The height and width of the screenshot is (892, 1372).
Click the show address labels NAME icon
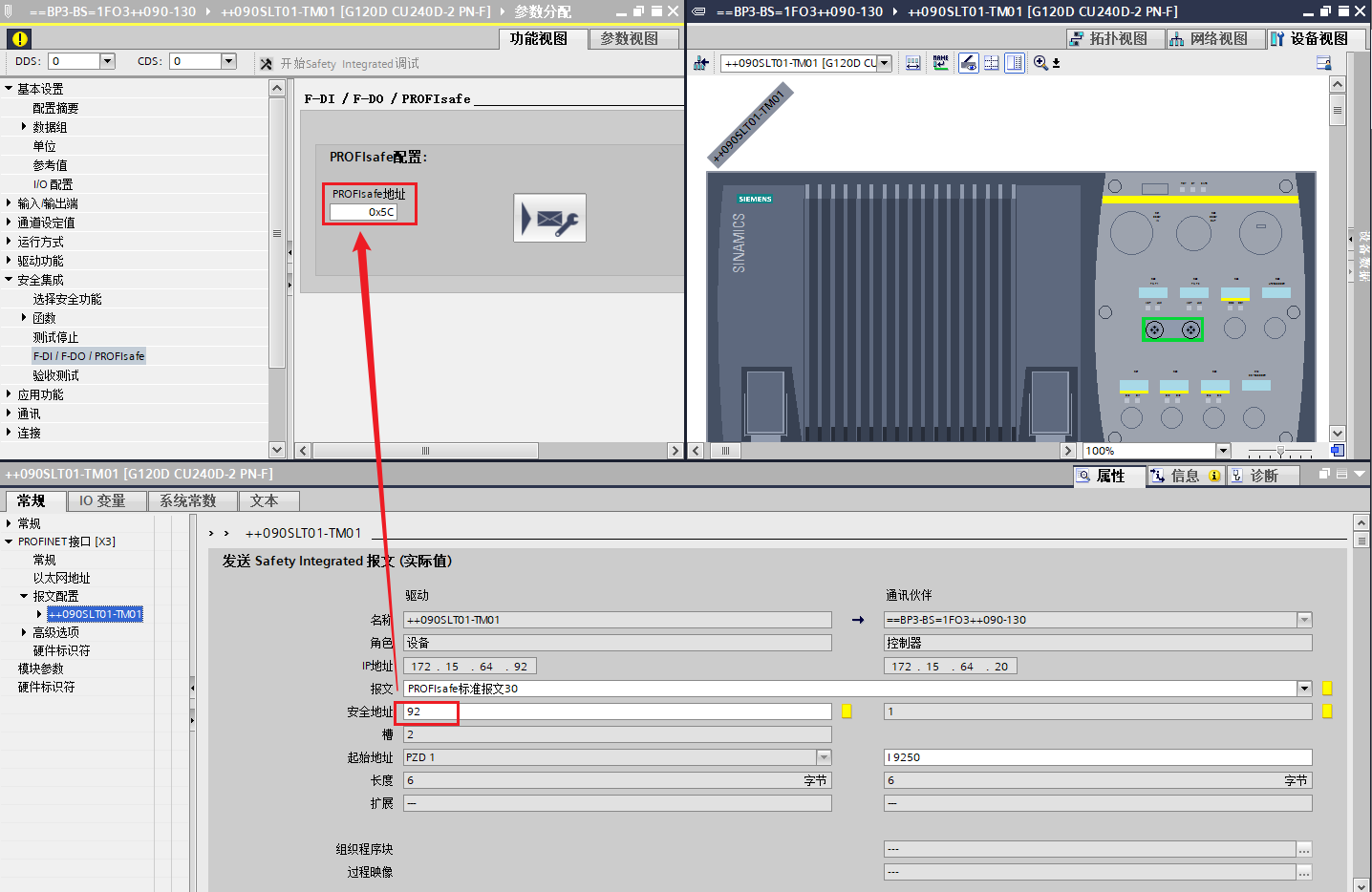tap(941, 63)
